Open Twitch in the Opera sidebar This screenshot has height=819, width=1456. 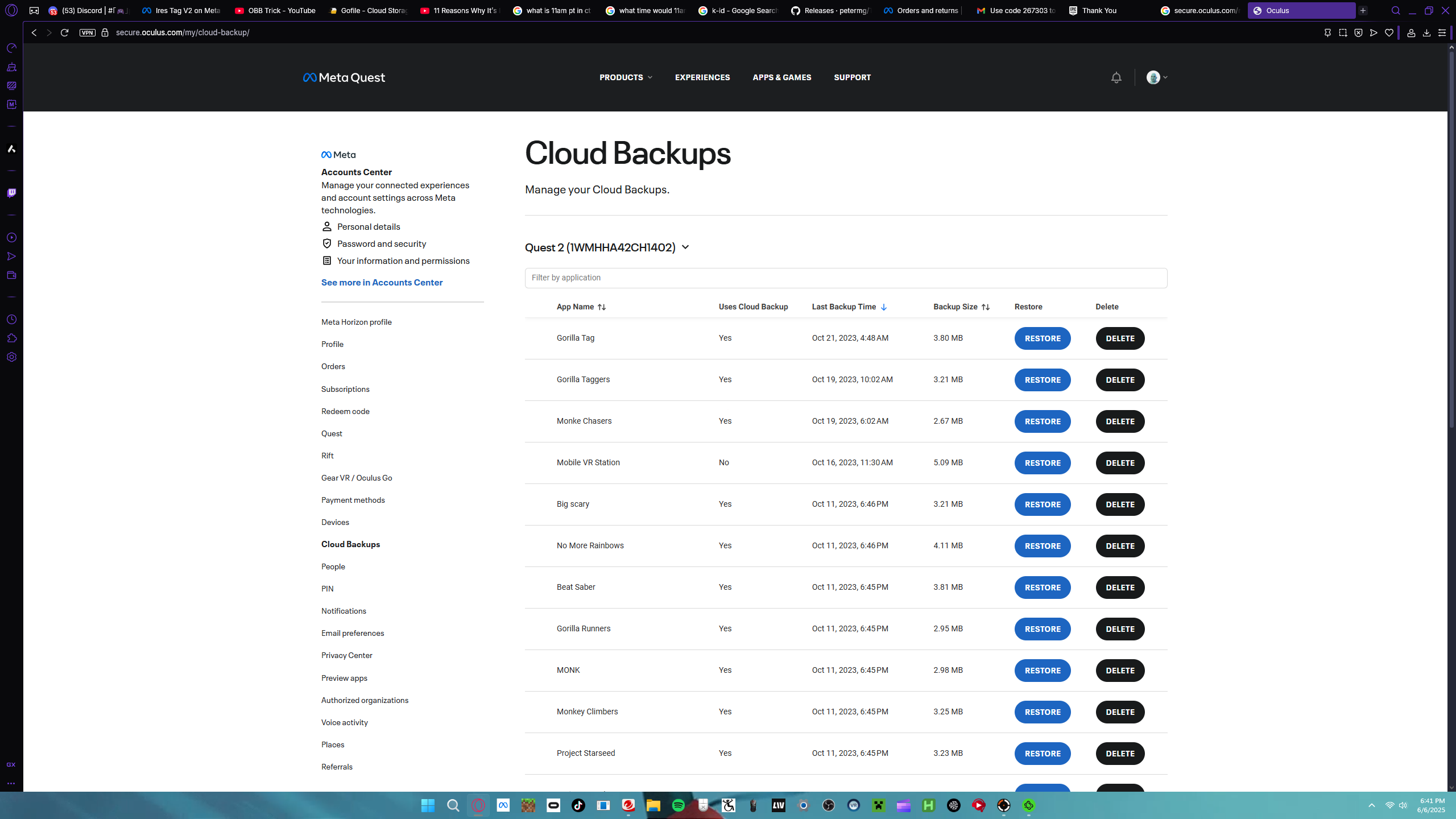(11, 193)
